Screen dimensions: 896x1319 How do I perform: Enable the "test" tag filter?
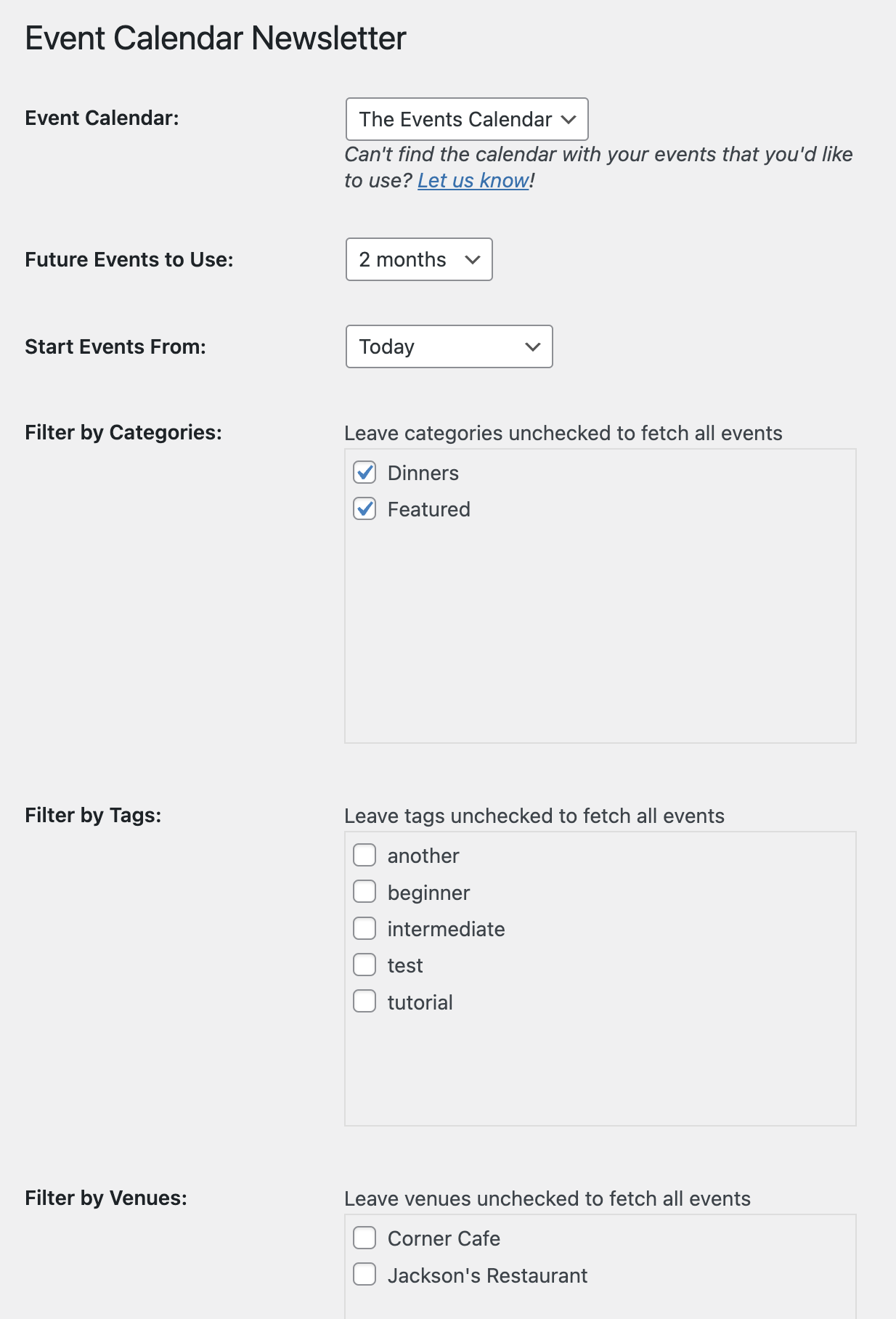(365, 965)
